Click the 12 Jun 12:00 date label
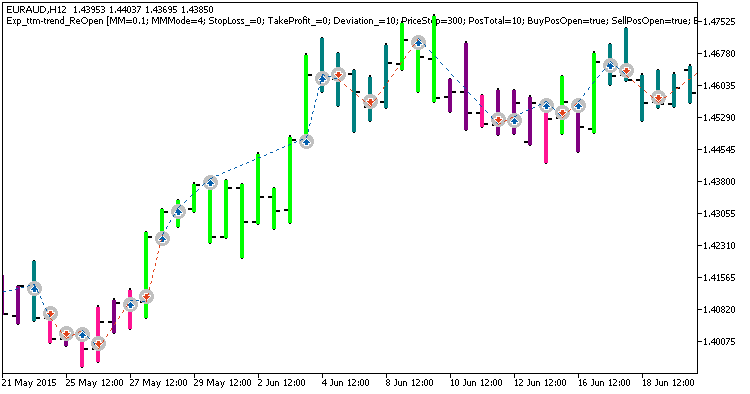Image resolution: width=750 pixels, height=394 pixels. (x=540, y=383)
